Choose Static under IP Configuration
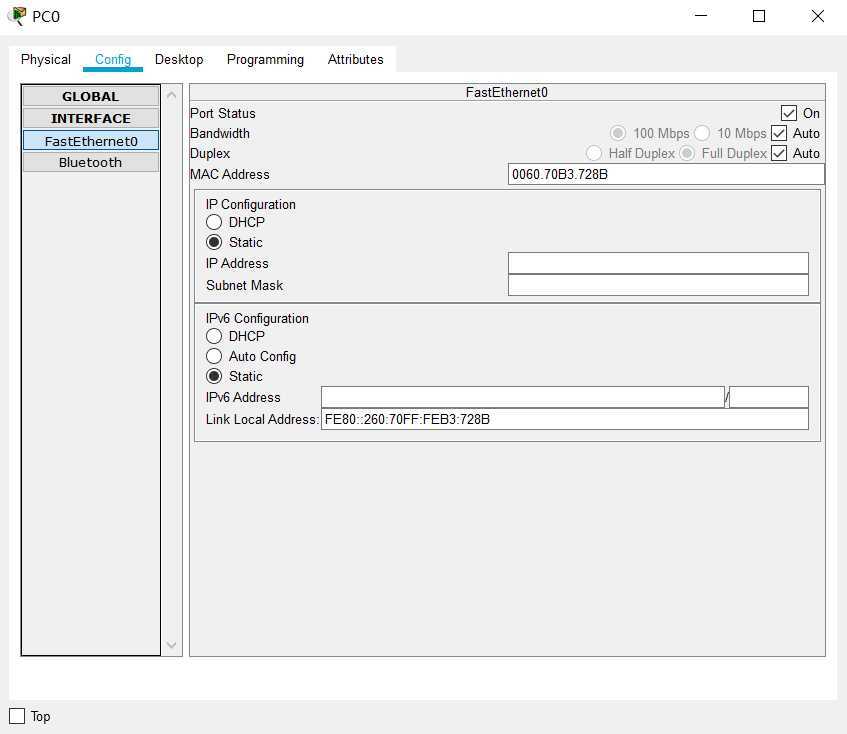Screen dimensions: 847x734 tap(214, 242)
